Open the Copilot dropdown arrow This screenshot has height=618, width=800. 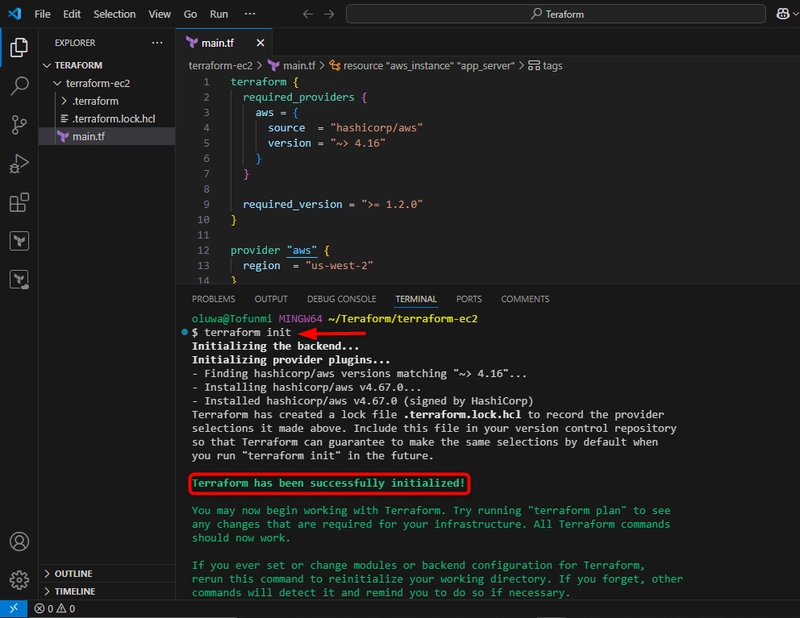coord(795,14)
